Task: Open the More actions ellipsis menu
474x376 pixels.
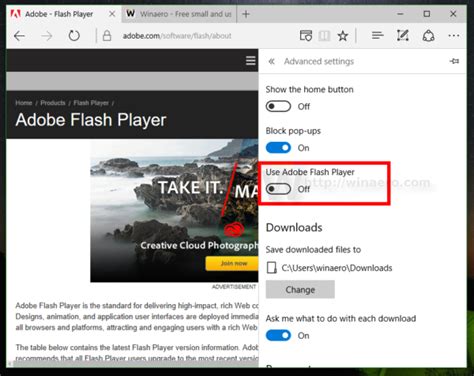Action: 454,36
